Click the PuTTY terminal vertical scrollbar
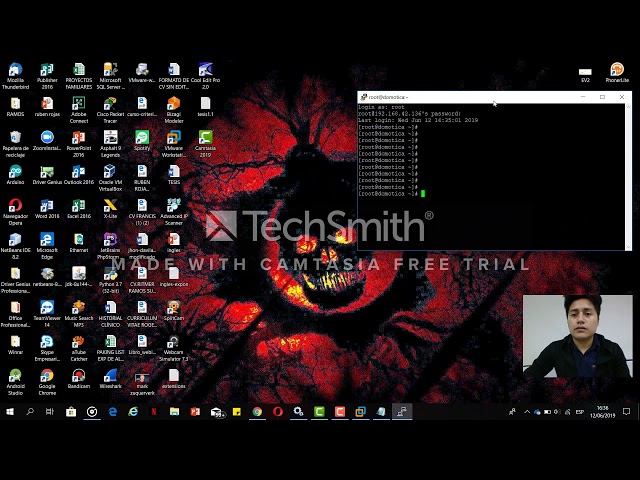 (627, 176)
